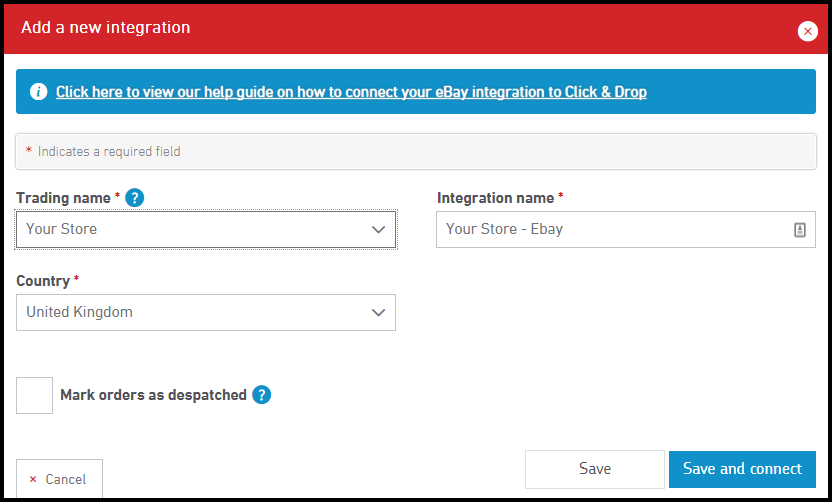Click the Mark orders as despatched label text
The image size is (832, 502).
click(x=153, y=395)
